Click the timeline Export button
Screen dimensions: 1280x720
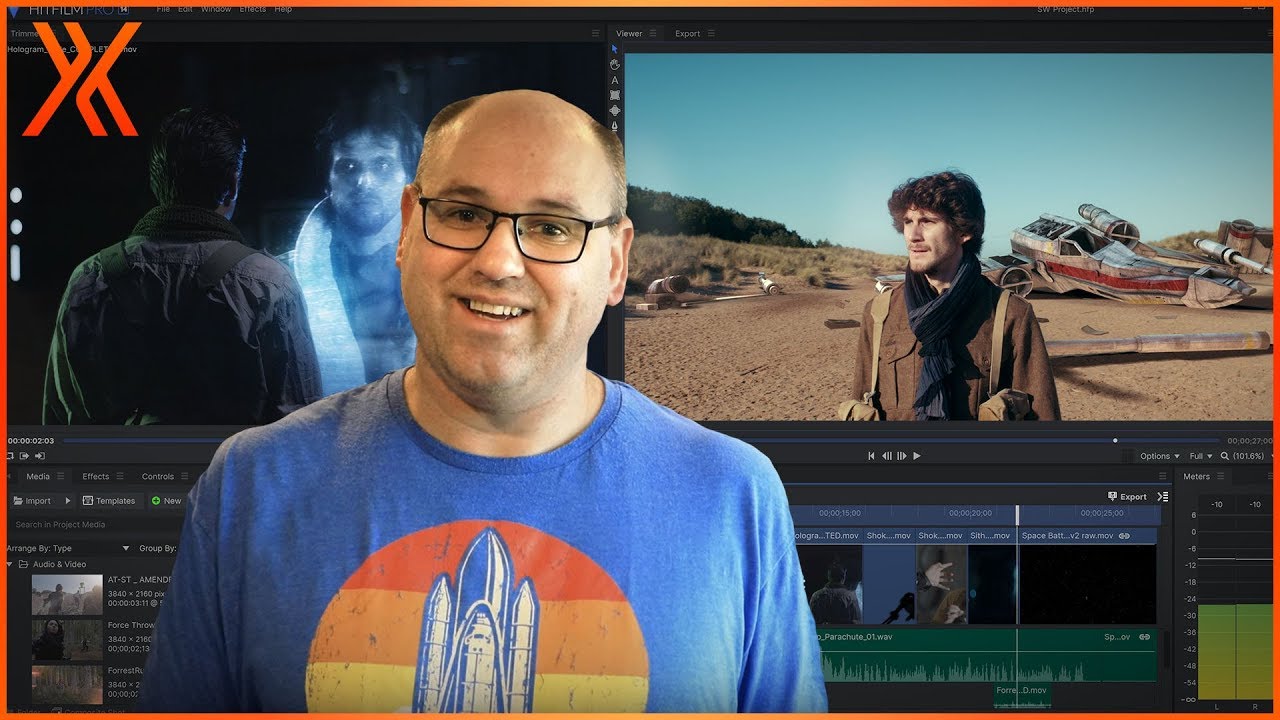pos(1127,497)
